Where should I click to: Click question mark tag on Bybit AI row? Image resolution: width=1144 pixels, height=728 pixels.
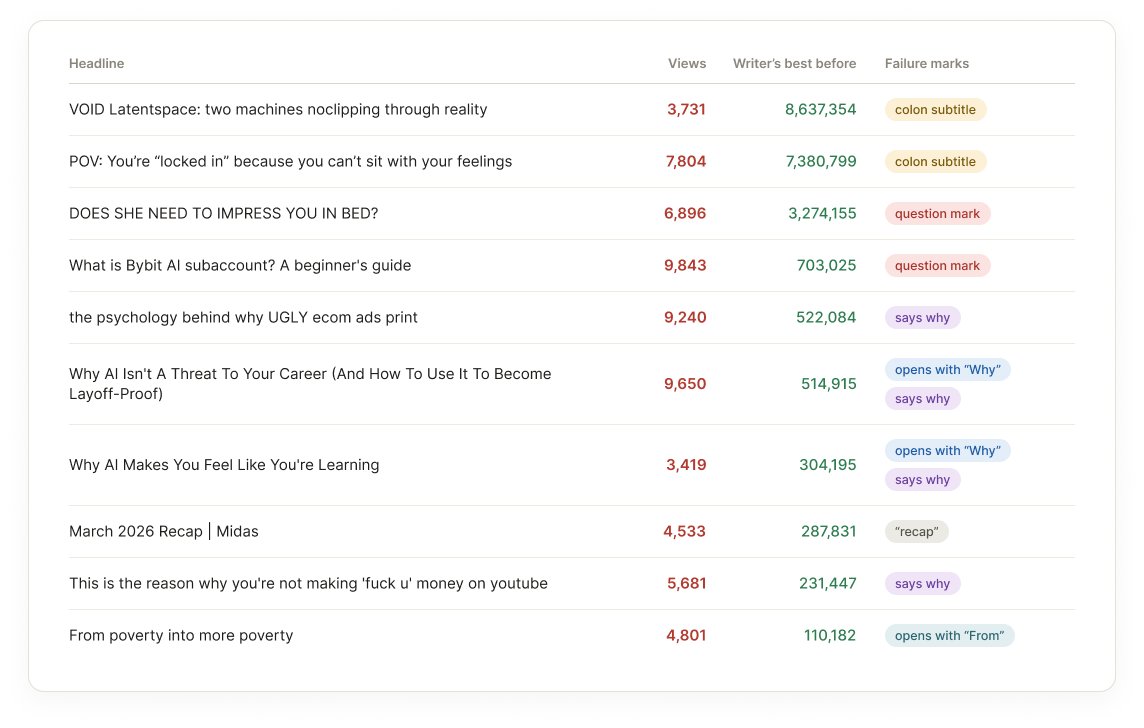[x=938, y=266]
